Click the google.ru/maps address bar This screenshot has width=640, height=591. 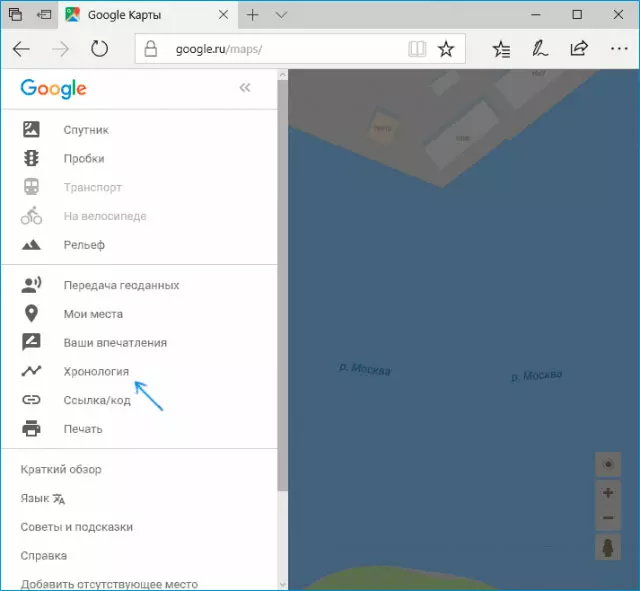(x=280, y=49)
